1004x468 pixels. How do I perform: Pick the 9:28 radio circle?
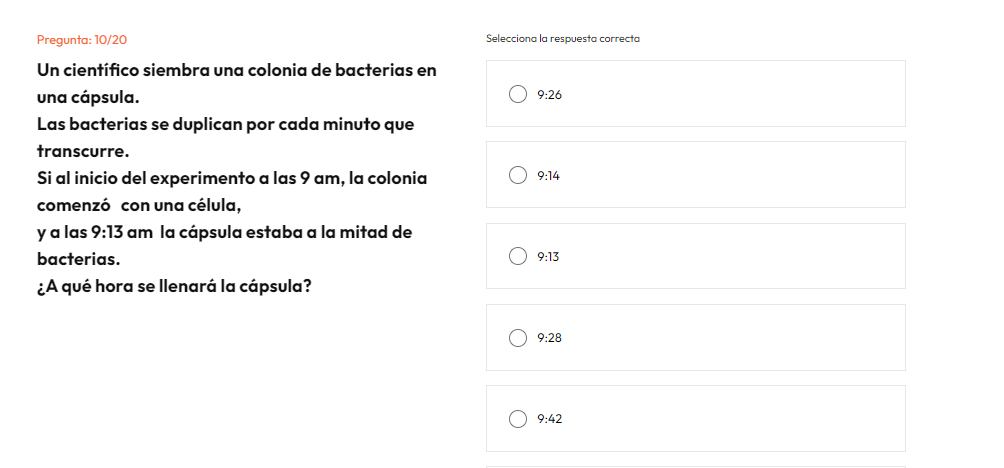pos(518,338)
